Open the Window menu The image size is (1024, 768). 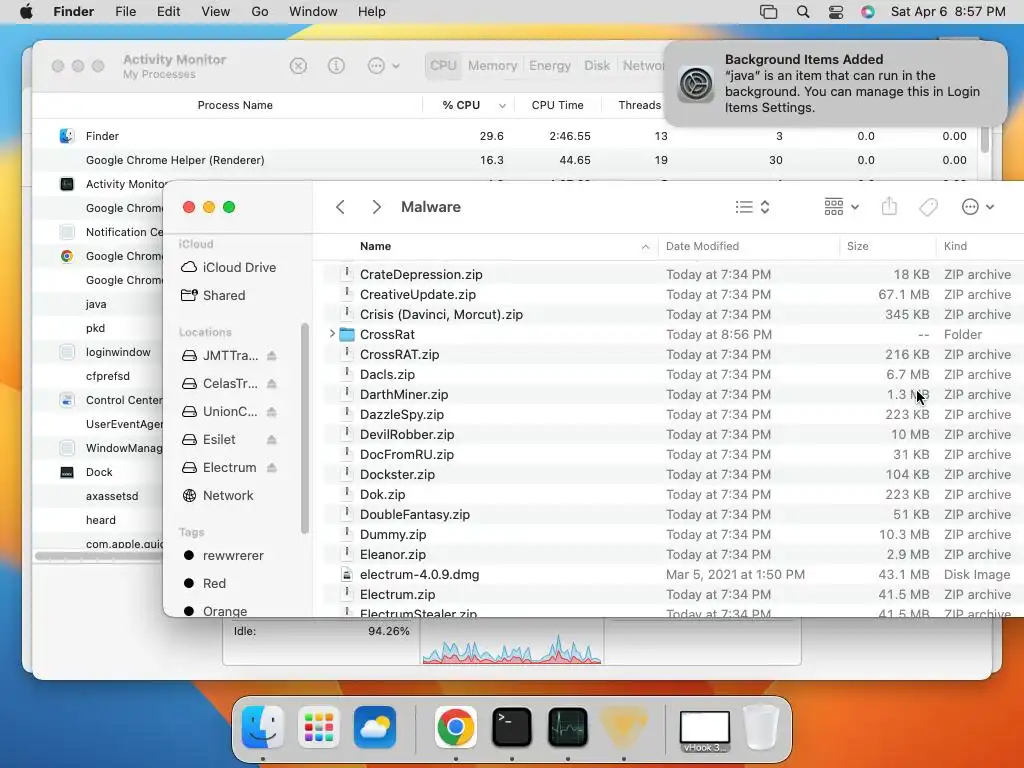(x=313, y=12)
